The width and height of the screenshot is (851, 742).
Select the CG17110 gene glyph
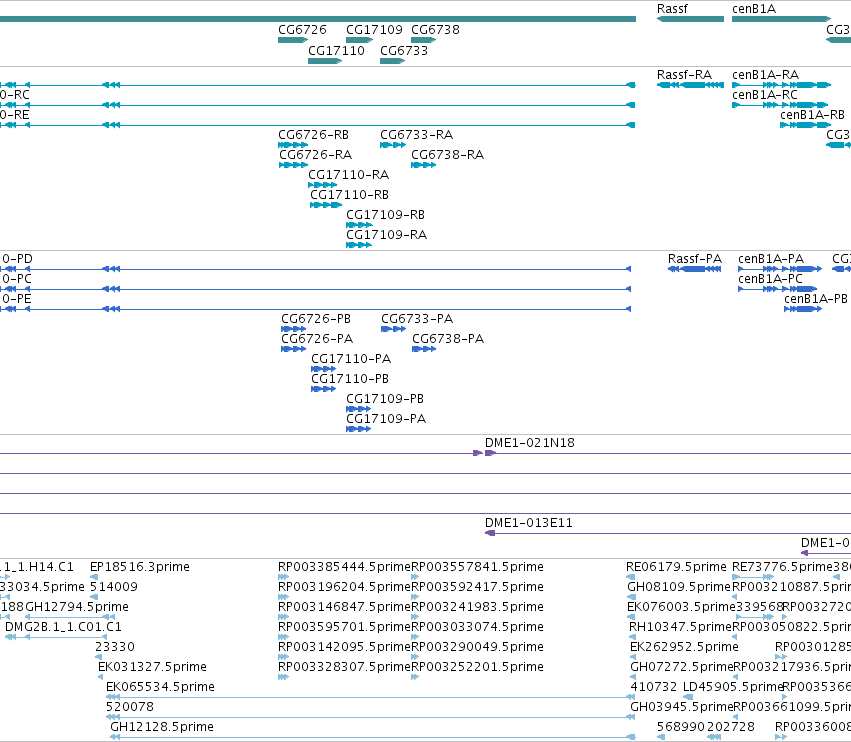click(x=325, y=61)
